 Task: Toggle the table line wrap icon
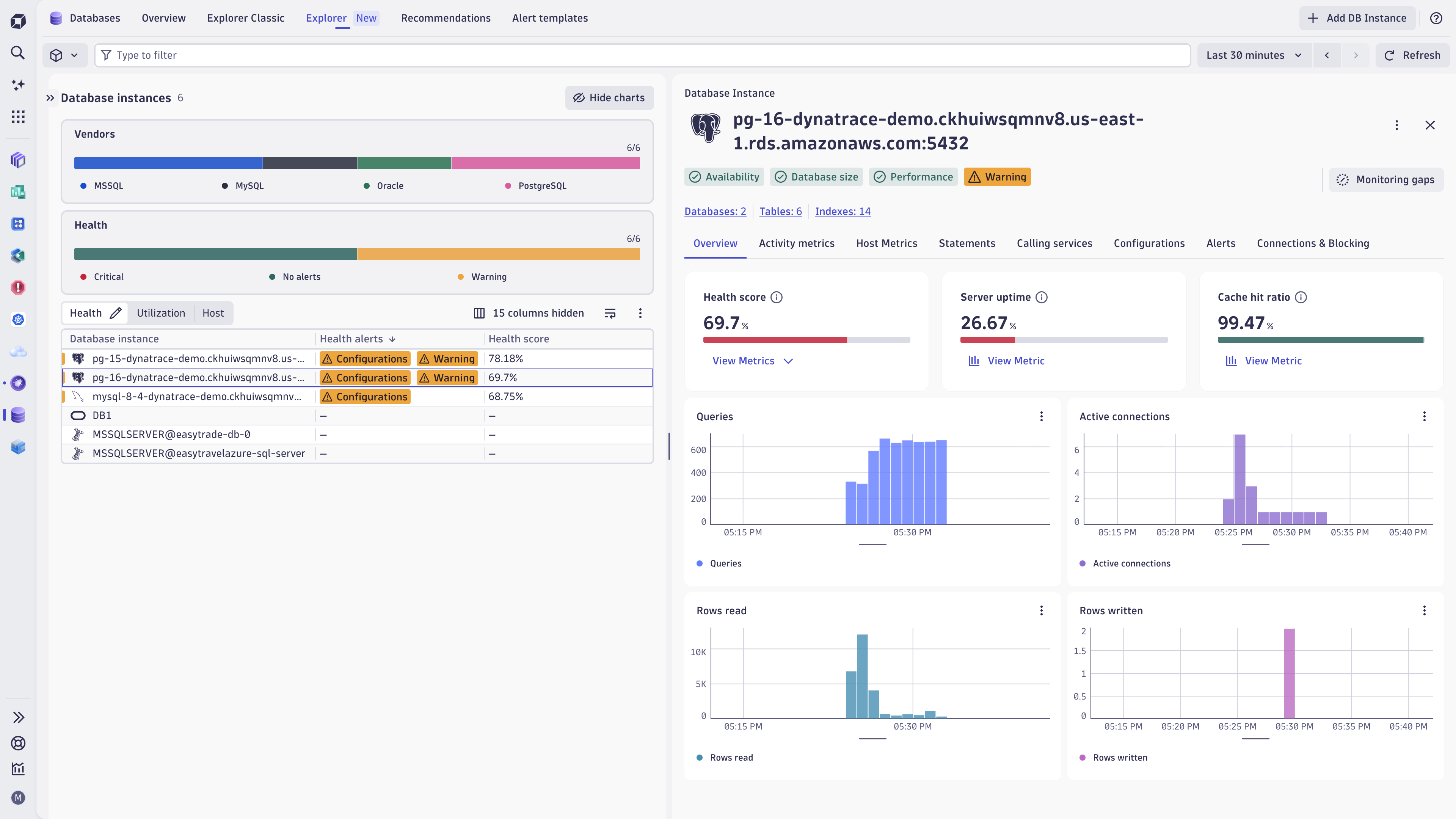click(x=610, y=313)
